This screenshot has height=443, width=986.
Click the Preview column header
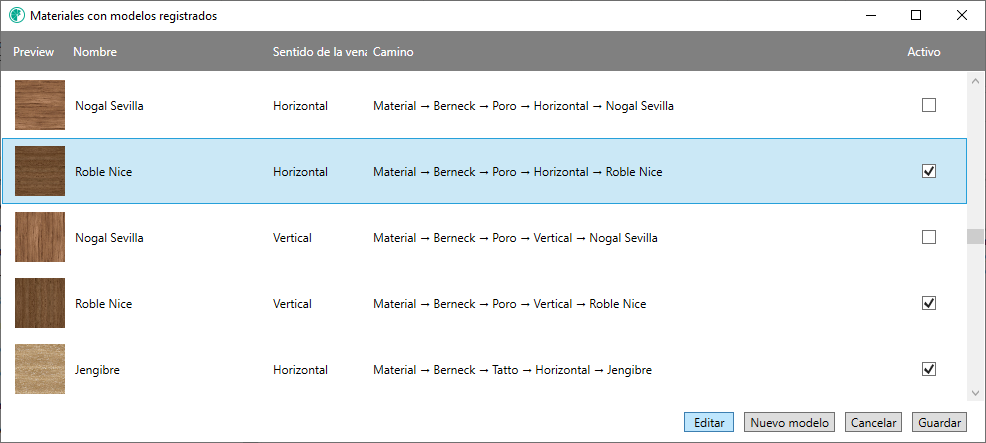click(34, 52)
